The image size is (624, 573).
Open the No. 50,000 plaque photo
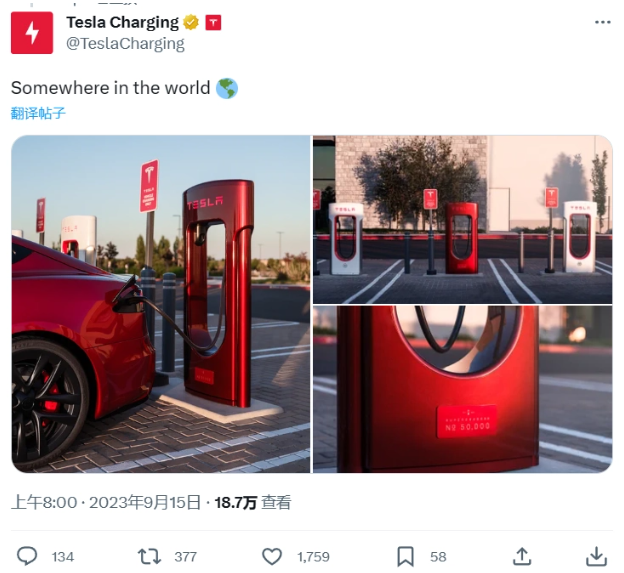click(x=462, y=389)
